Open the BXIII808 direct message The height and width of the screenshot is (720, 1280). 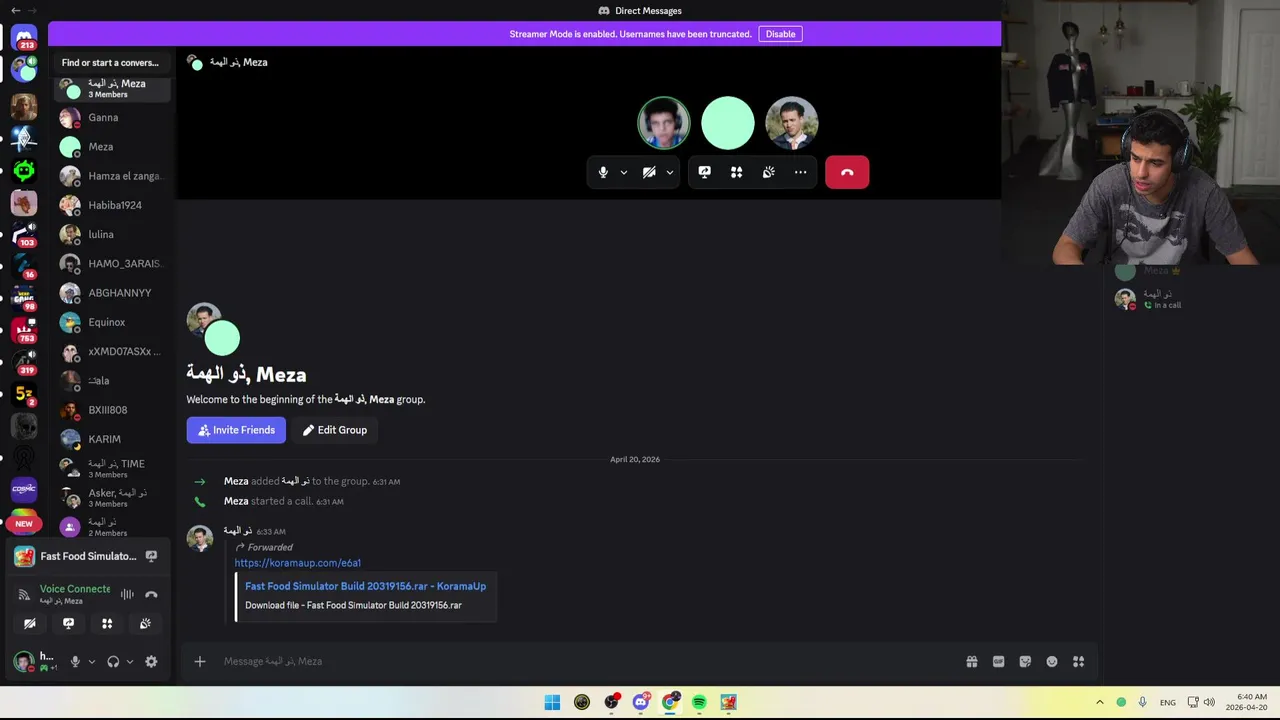(x=112, y=410)
